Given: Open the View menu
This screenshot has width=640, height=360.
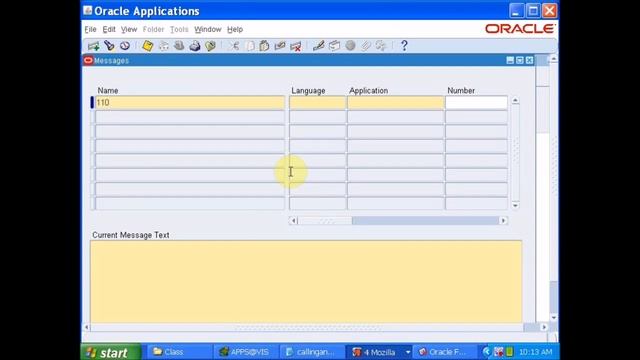Looking at the screenshot, I should (x=129, y=29).
